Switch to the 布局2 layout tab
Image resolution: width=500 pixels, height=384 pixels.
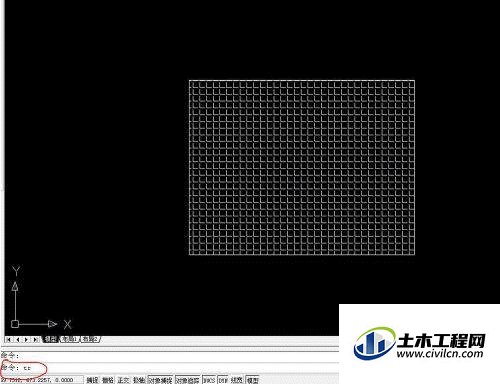pos(90,339)
